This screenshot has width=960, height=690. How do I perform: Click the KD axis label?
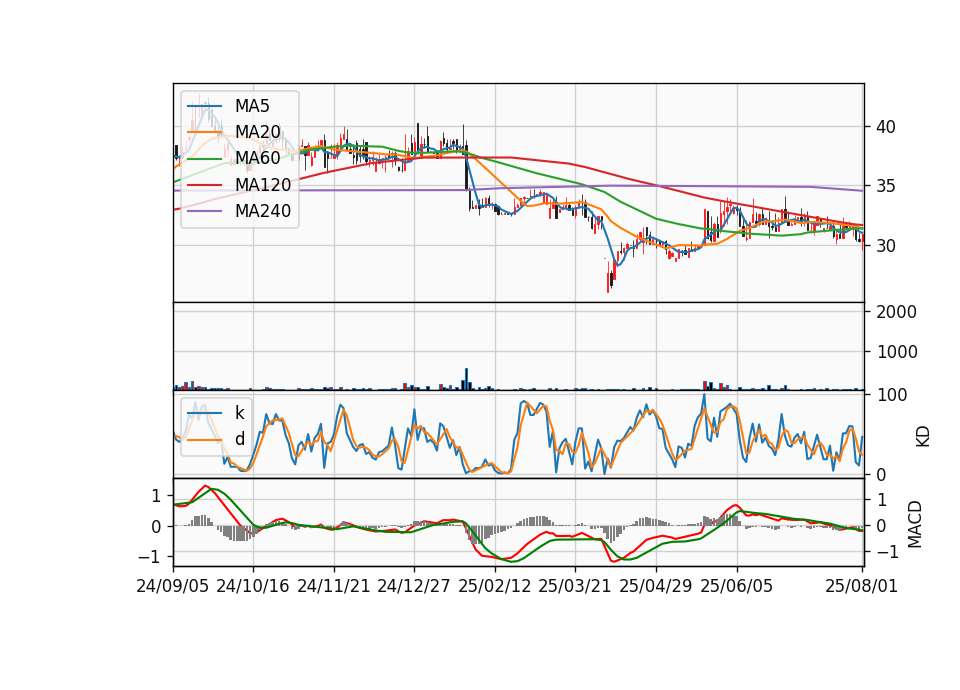[923, 437]
